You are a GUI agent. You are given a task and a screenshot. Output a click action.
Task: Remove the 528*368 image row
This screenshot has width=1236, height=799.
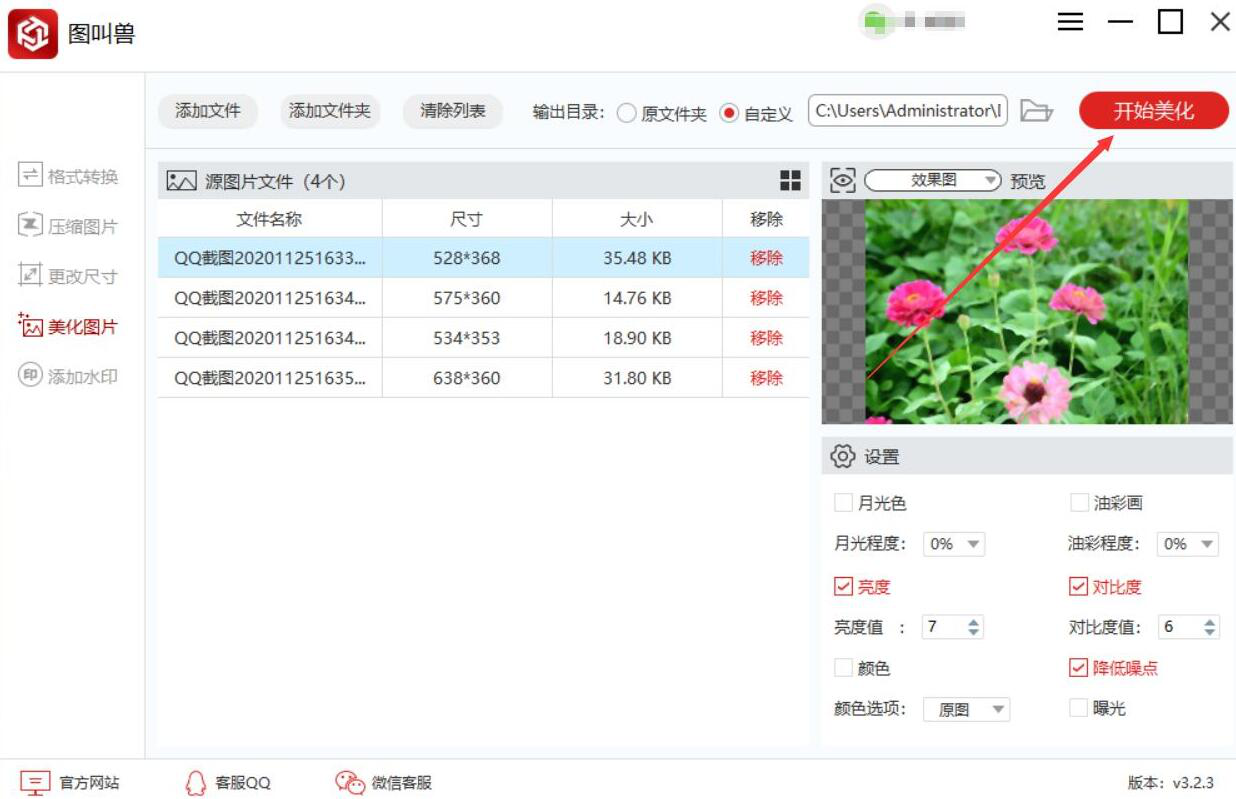(x=766, y=258)
